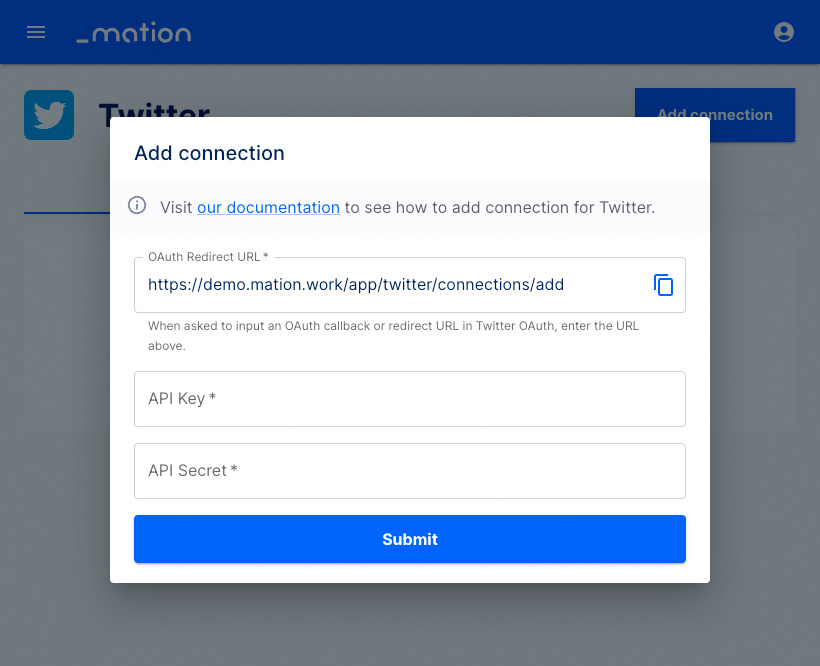Click empty area of blue header bar

[x=471, y=32]
